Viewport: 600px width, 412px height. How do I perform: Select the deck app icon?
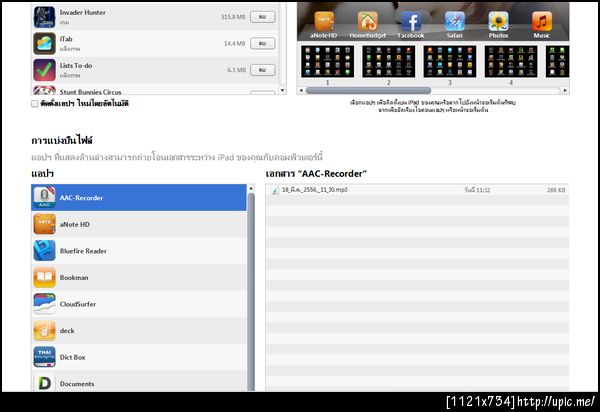44,331
